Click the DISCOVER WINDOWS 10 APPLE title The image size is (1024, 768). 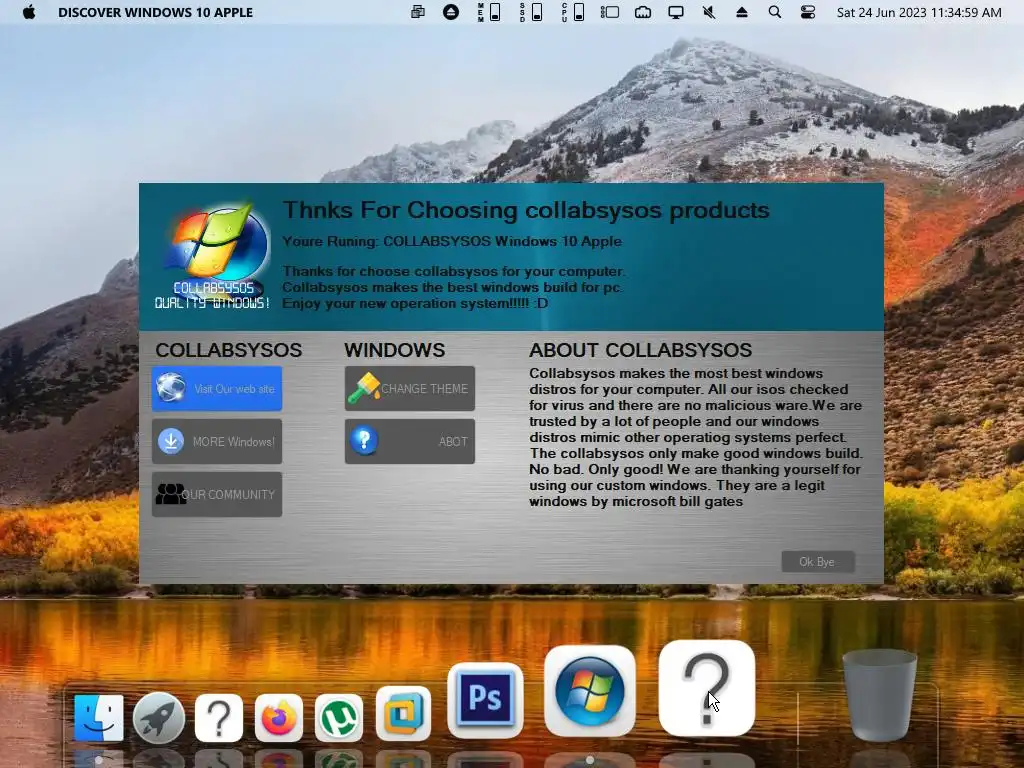155,12
